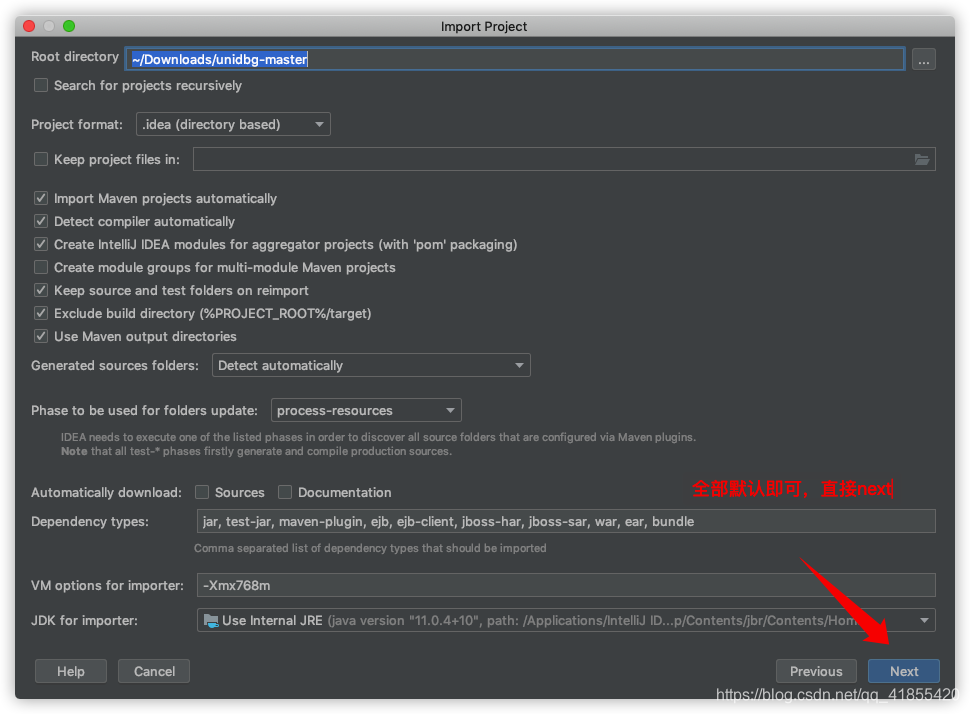
Task: Uncheck Import Maven projects automatically
Action: coord(41,198)
